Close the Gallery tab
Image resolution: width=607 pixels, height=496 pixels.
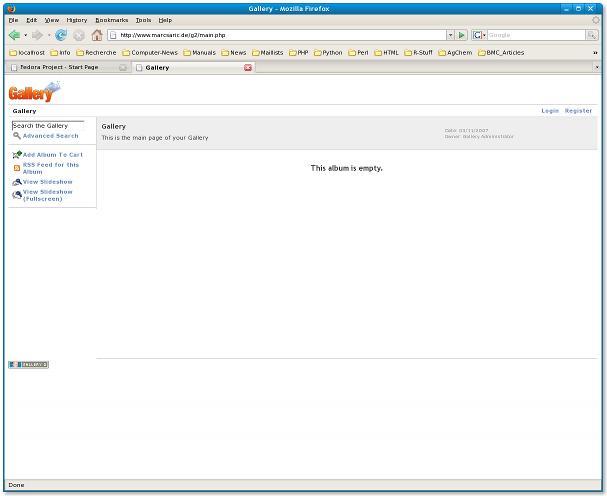point(248,67)
